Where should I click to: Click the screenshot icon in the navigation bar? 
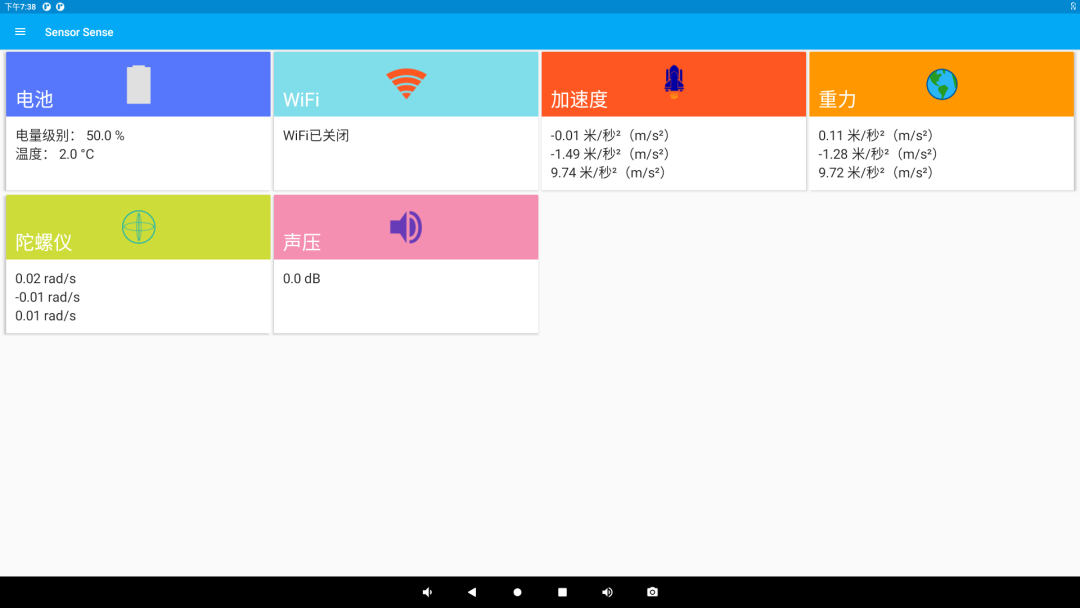[x=652, y=592]
